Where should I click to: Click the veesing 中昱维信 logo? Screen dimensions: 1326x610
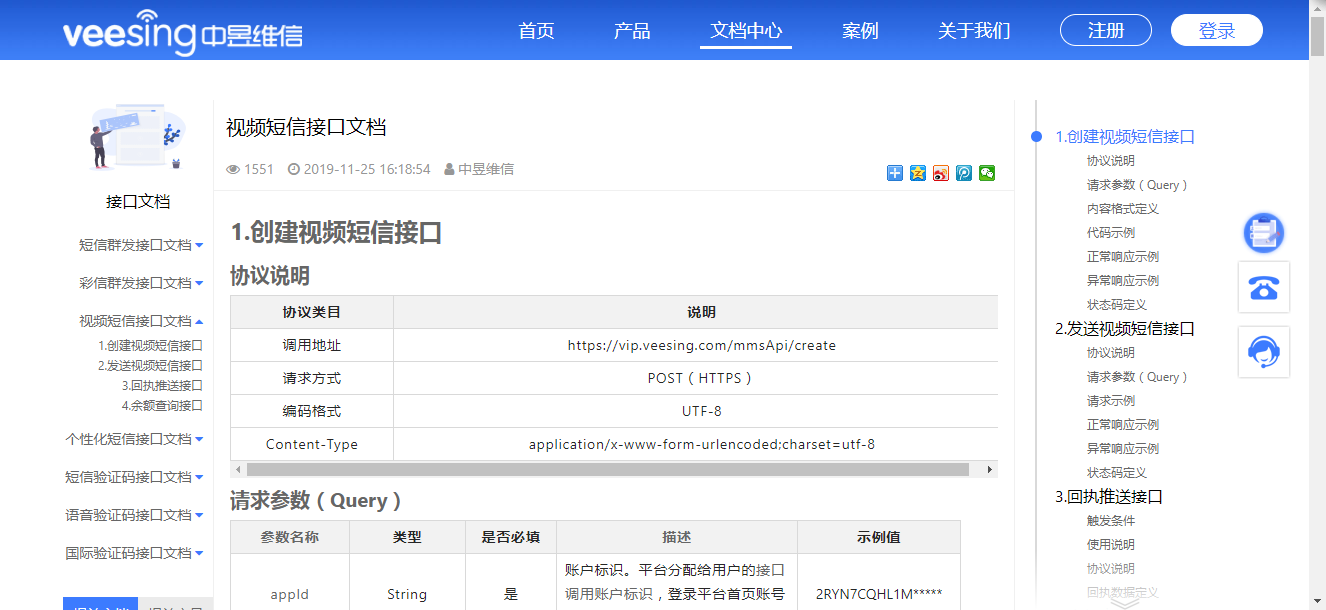click(x=182, y=31)
